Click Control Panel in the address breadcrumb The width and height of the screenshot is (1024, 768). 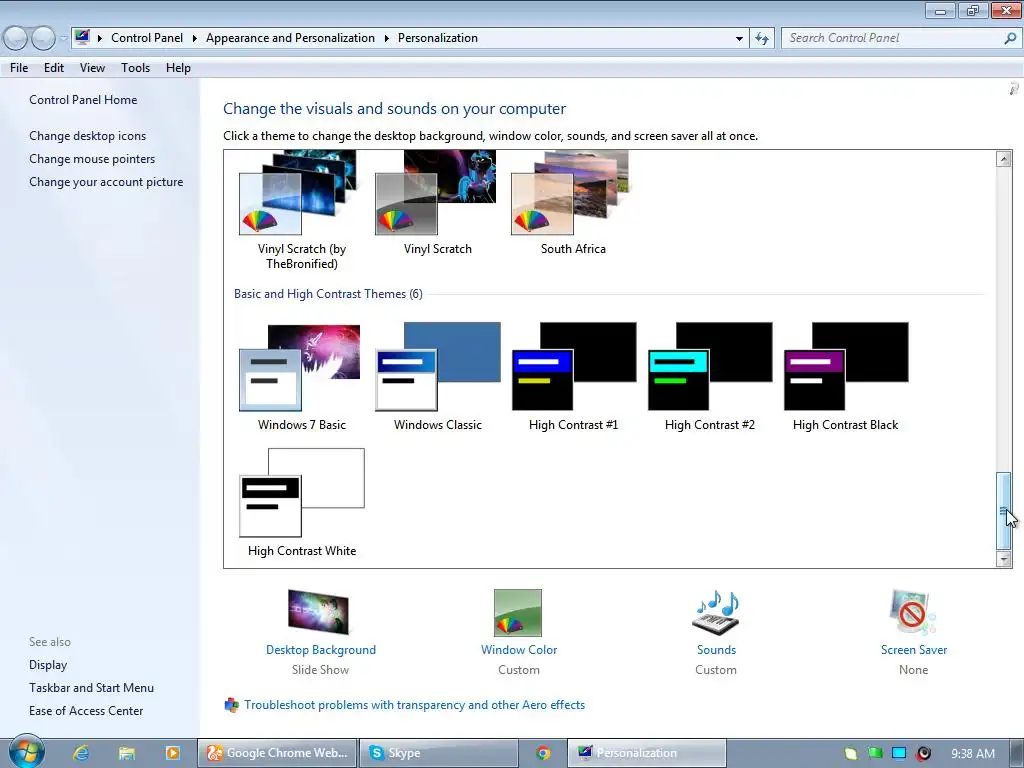[x=147, y=38]
